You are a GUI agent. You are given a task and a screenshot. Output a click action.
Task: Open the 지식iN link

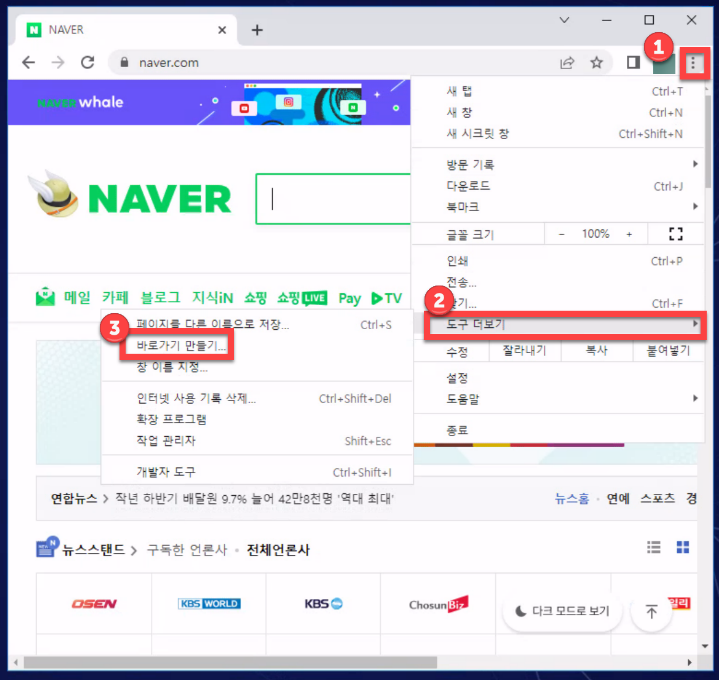(x=212, y=298)
